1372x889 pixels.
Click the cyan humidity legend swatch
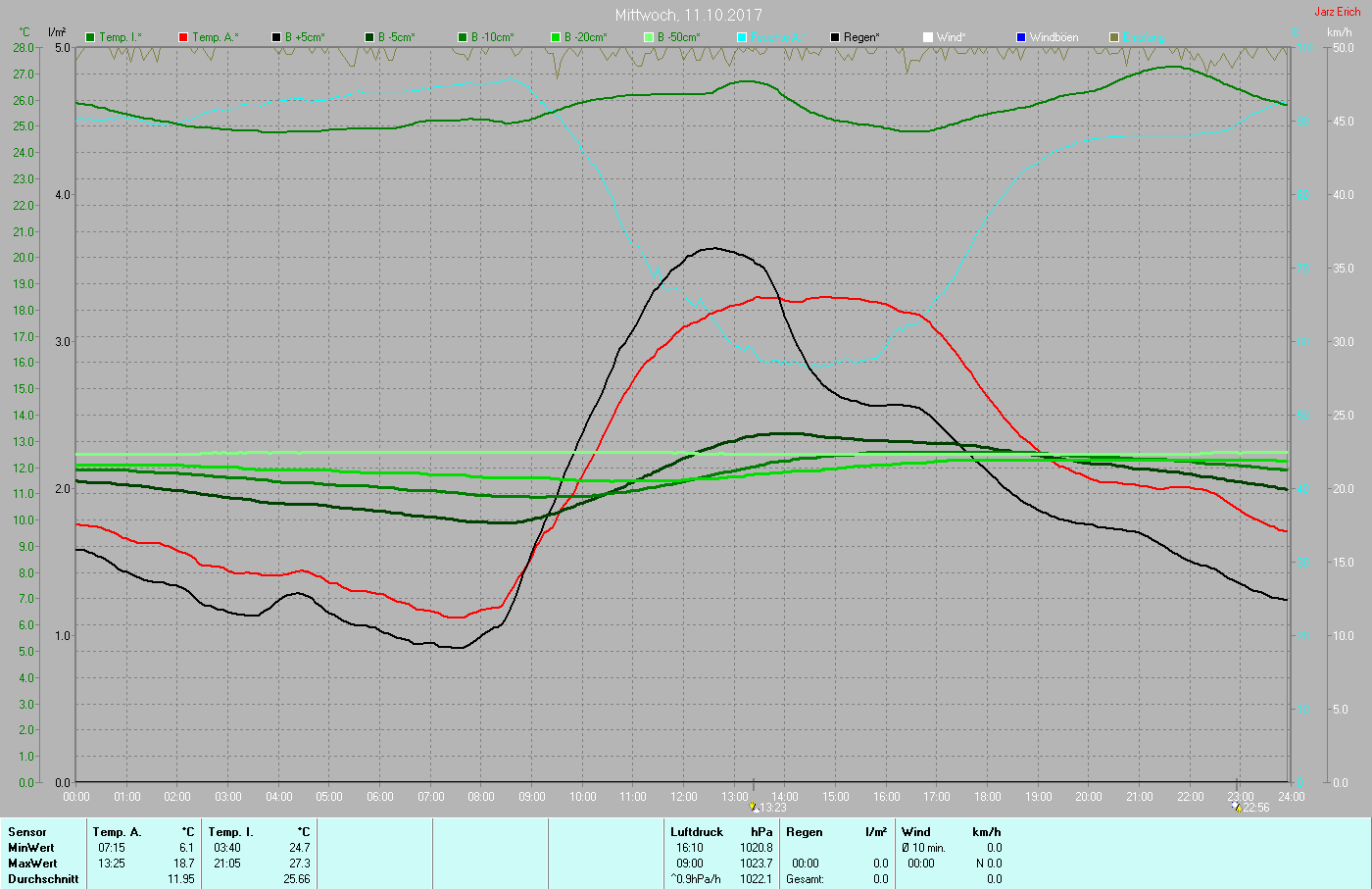[742, 37]
